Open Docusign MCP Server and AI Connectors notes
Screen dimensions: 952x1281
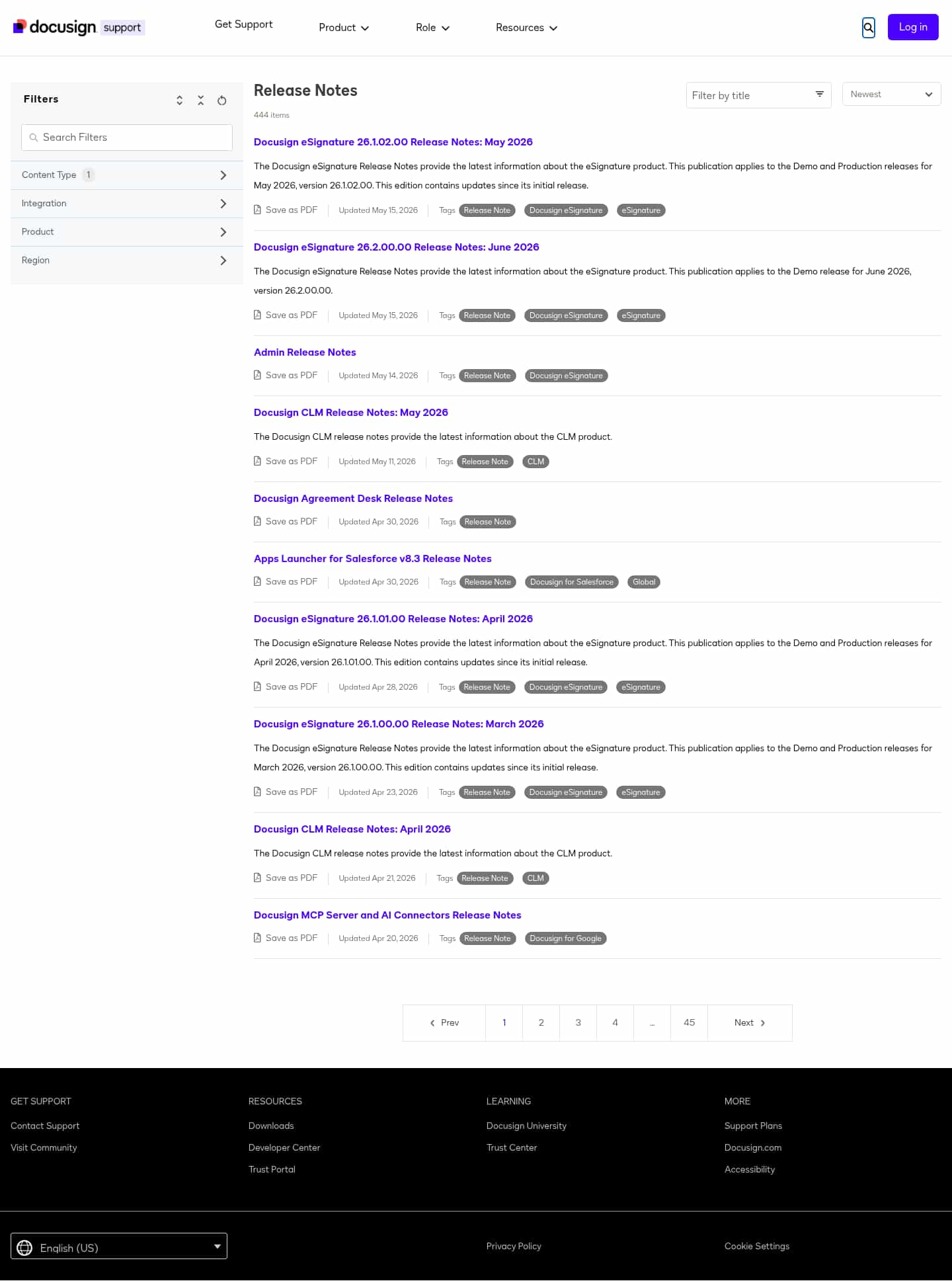click(387, 915)
